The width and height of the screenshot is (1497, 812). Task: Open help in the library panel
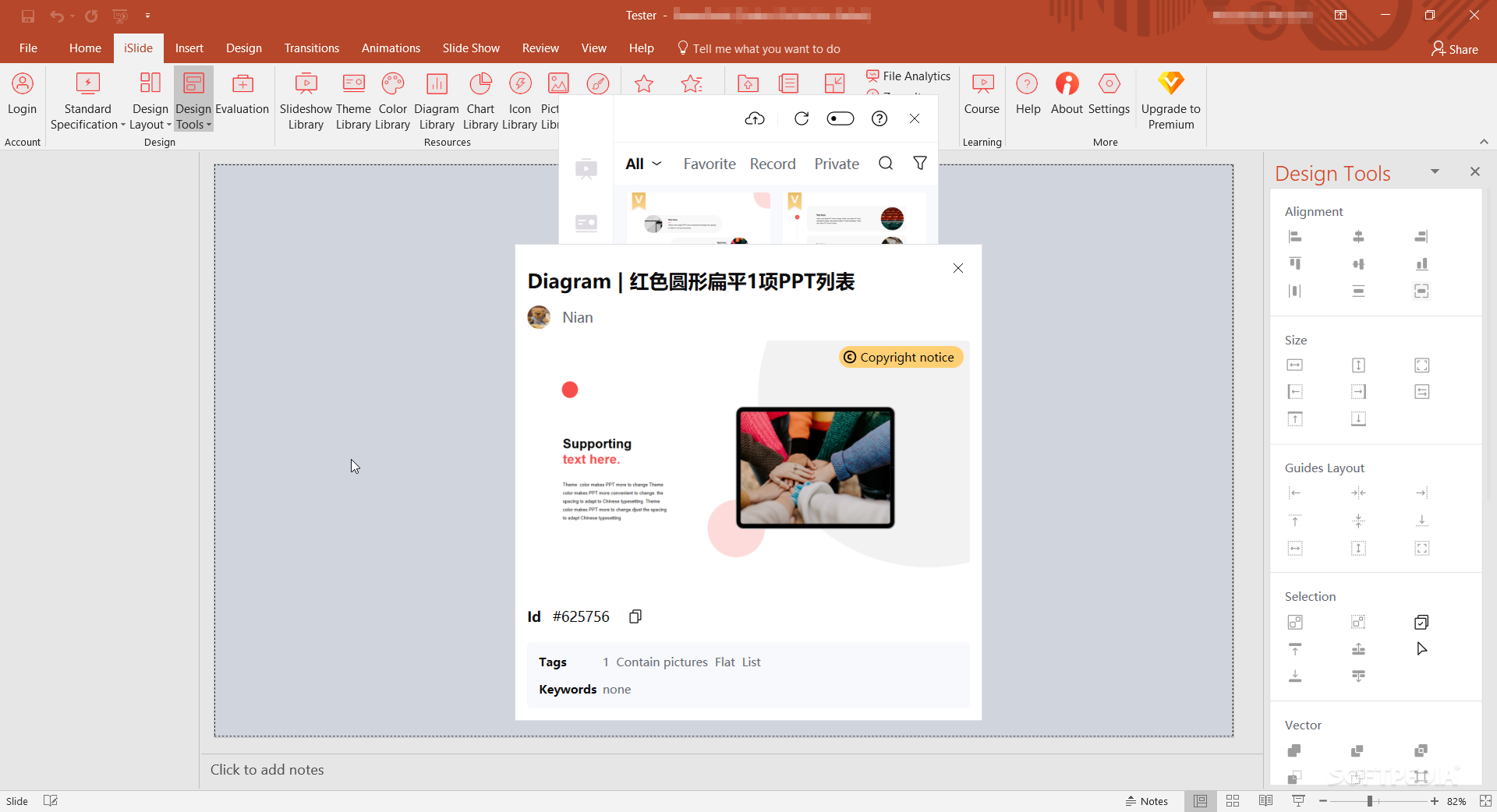click(879, 118)
